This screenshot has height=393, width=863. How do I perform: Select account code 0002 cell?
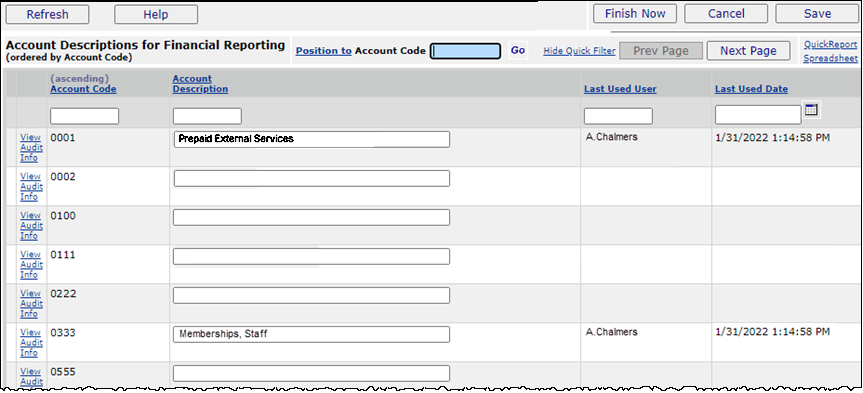(x=63, y=177)
